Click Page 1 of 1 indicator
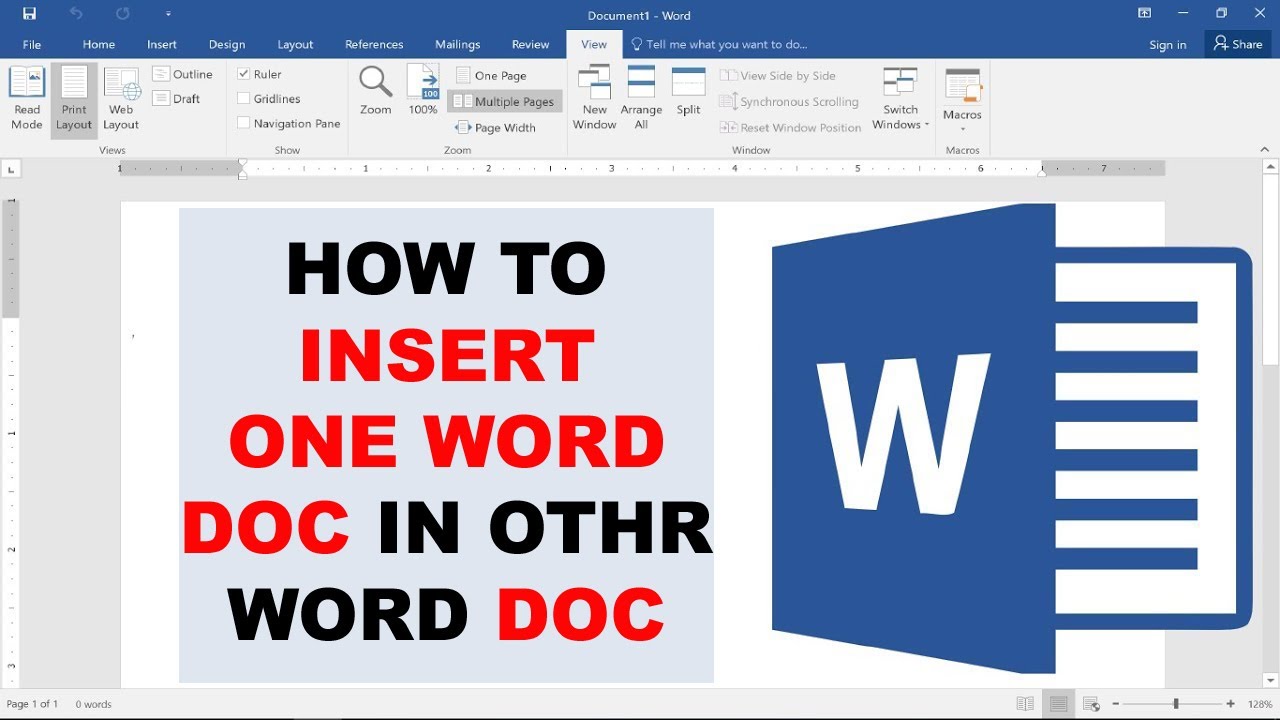Screen dimensions: 1280x720 33,704
